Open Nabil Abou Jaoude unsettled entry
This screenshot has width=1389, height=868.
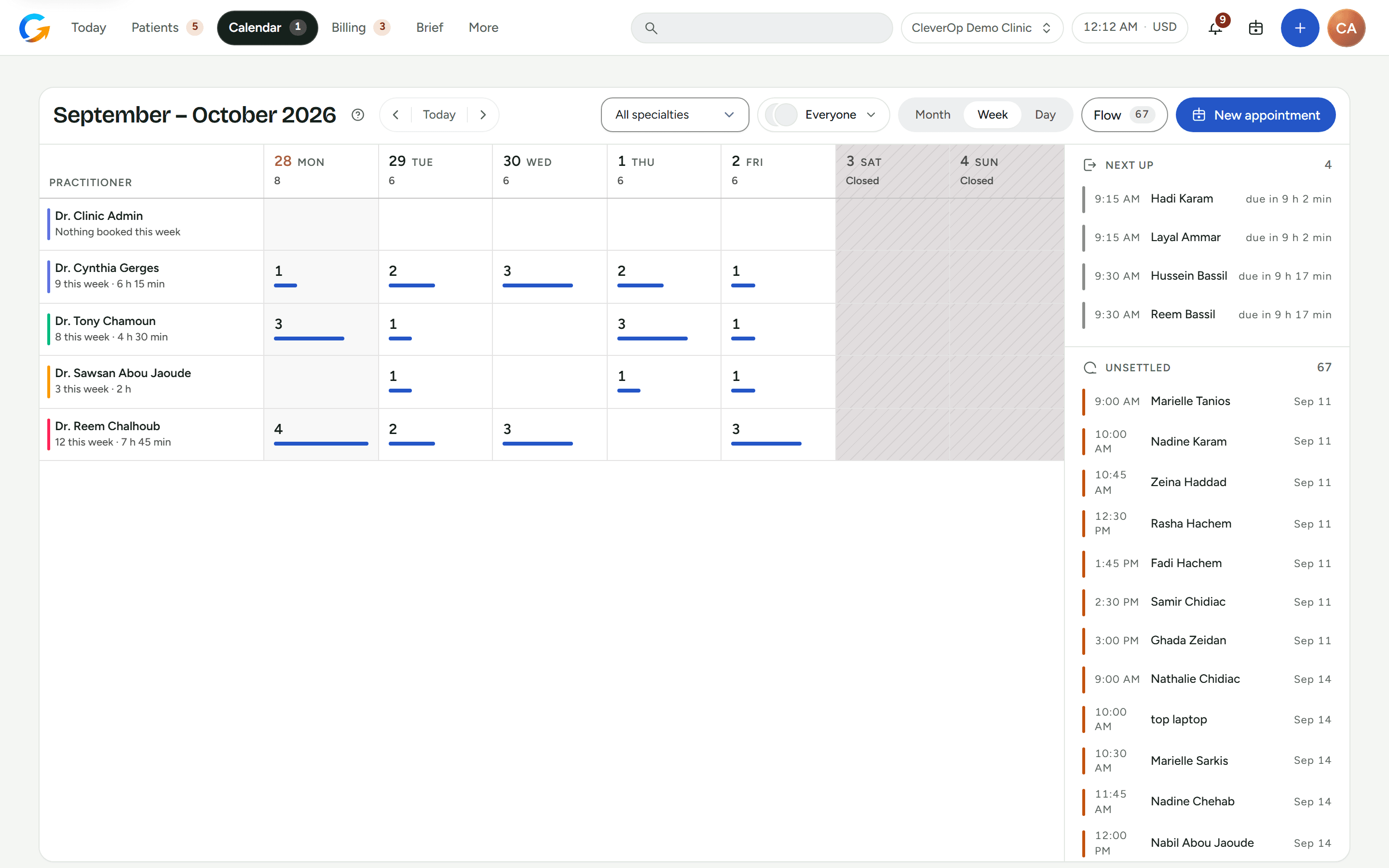click(x=1207, y=843)
